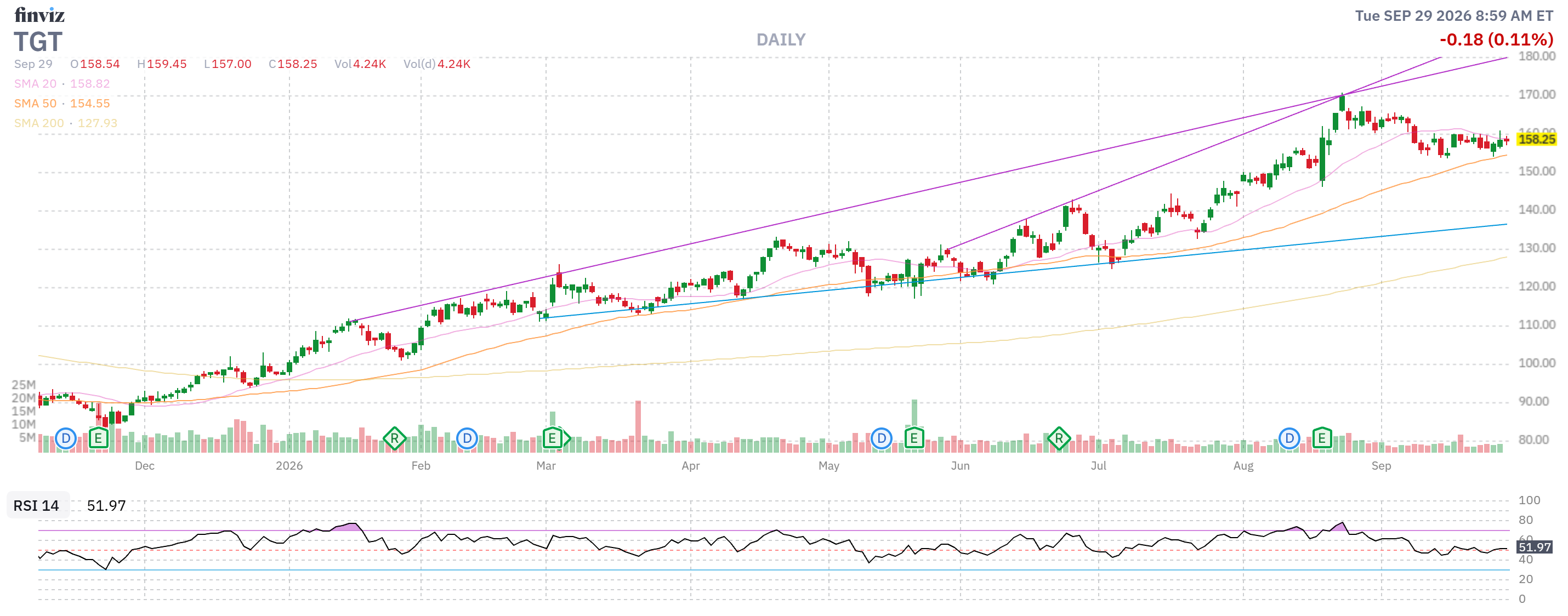The image size is (1568, 616).
Task: Click the Aug month axis label
Action: point(1243,466)
